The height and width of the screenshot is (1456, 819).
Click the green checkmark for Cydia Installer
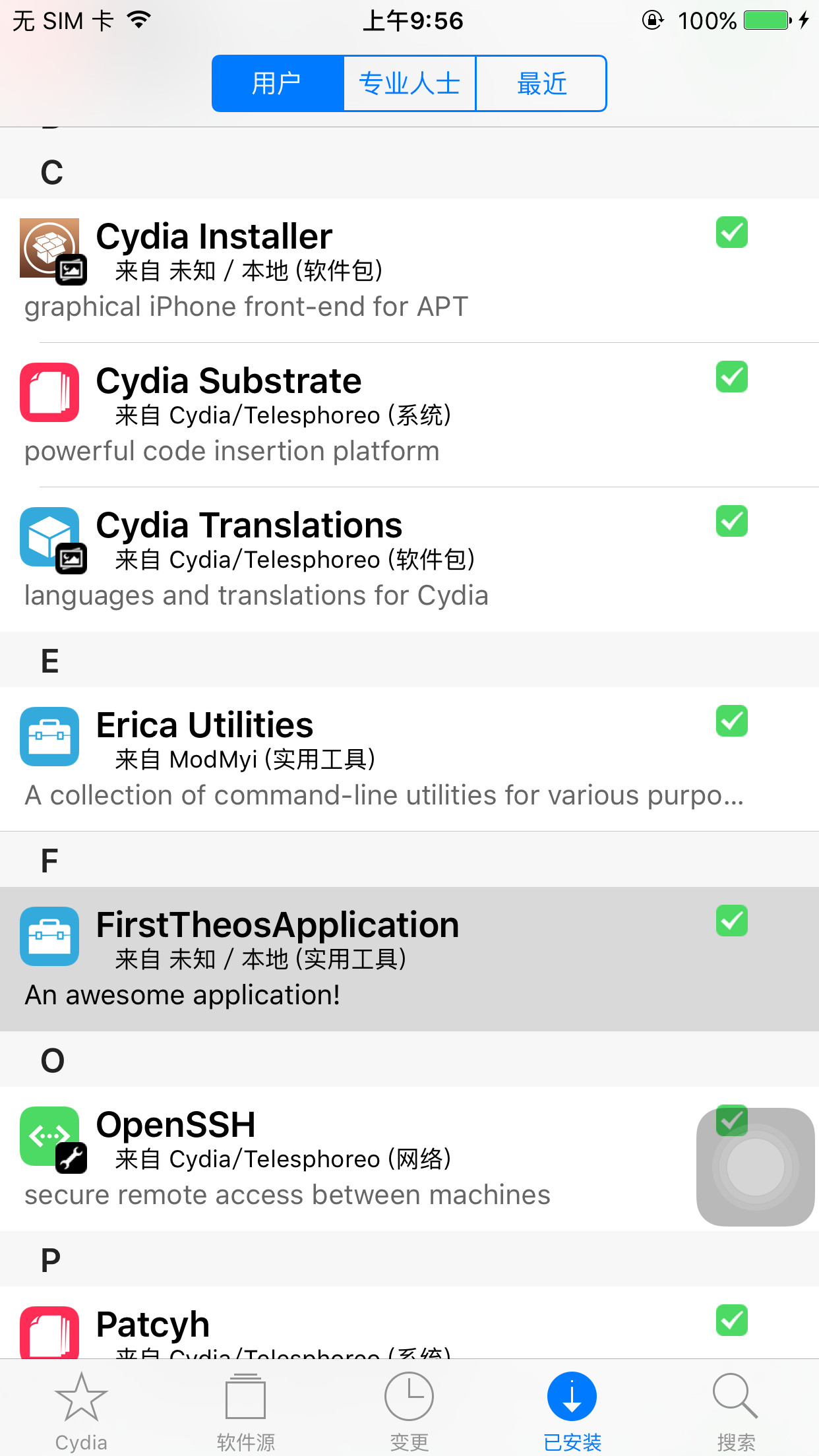tap(731, 232)
